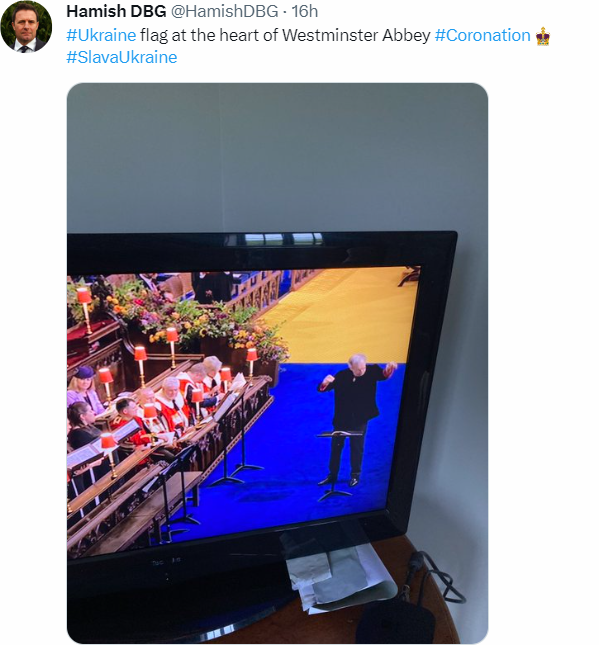Image resolution: width=599 pixels, height=645 pixels.
Task: Open the tweet via the 16h timestamp
Action: [x=304, y=12]
